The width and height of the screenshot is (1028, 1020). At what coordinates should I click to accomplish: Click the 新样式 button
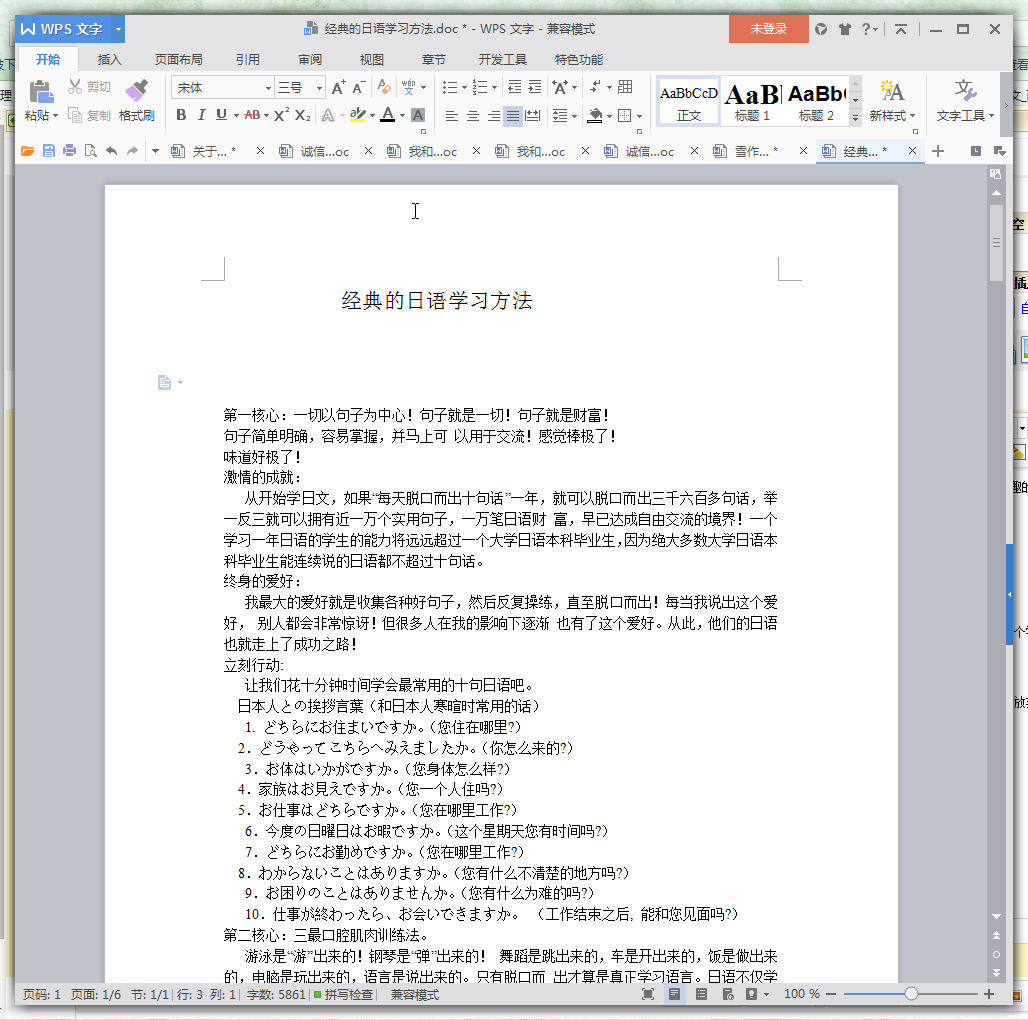click(892, 102)
